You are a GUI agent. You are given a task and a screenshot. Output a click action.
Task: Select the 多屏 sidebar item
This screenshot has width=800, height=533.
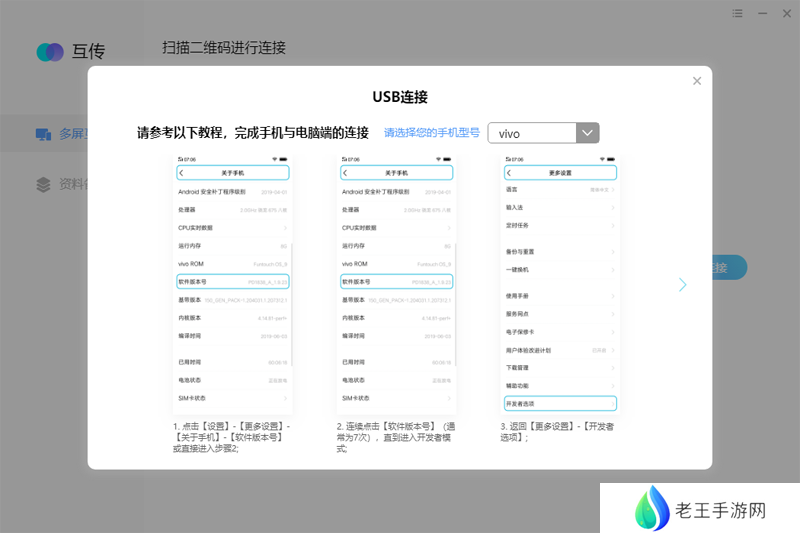click(x=44, y=134)
